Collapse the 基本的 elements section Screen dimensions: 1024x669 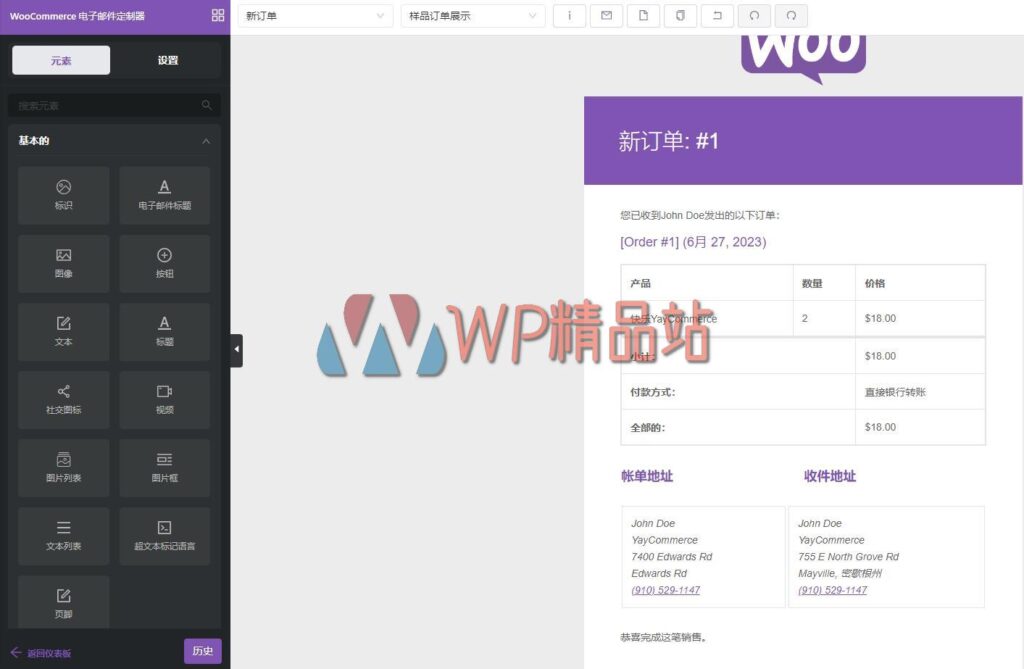point(207,140)
